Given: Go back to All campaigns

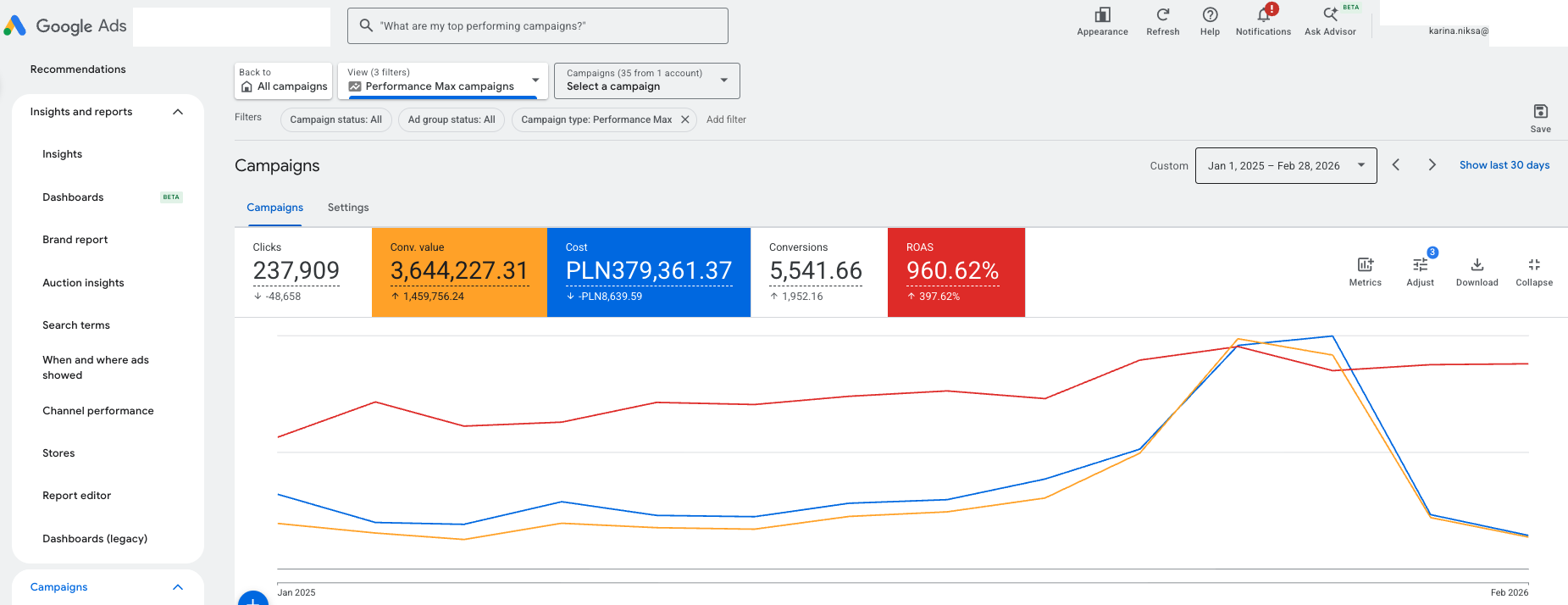Looking at the screenshot, I should [x=283, y=80].
